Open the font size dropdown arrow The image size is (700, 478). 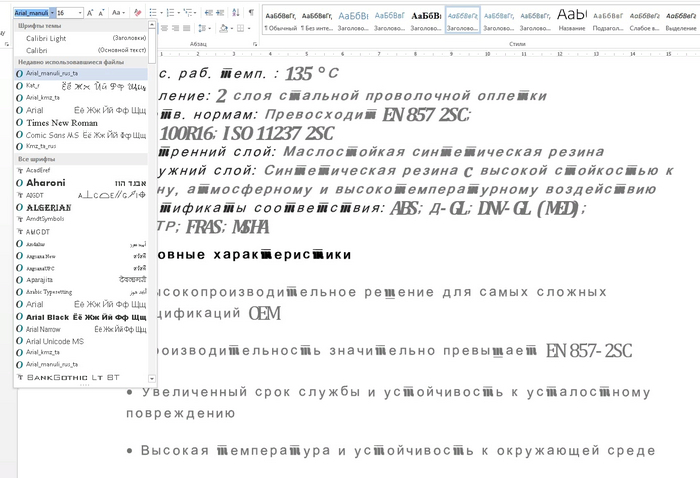[78, 13]
